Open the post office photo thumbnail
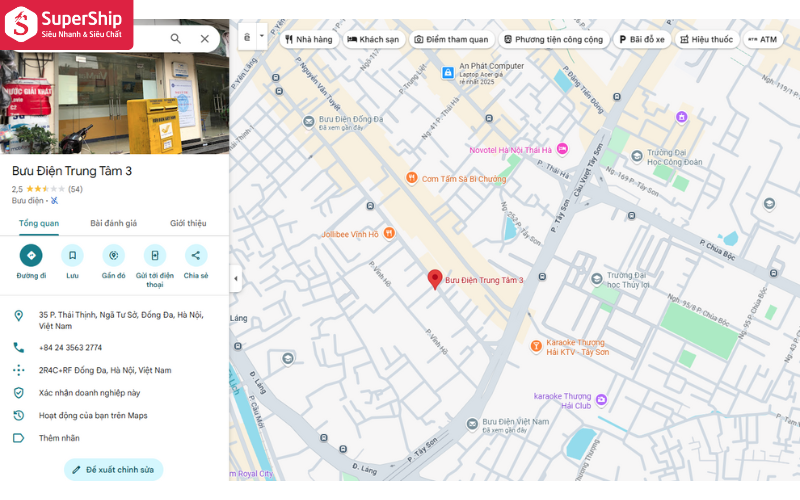The width and height of the screenshot is (800, 500). [114, 103]
